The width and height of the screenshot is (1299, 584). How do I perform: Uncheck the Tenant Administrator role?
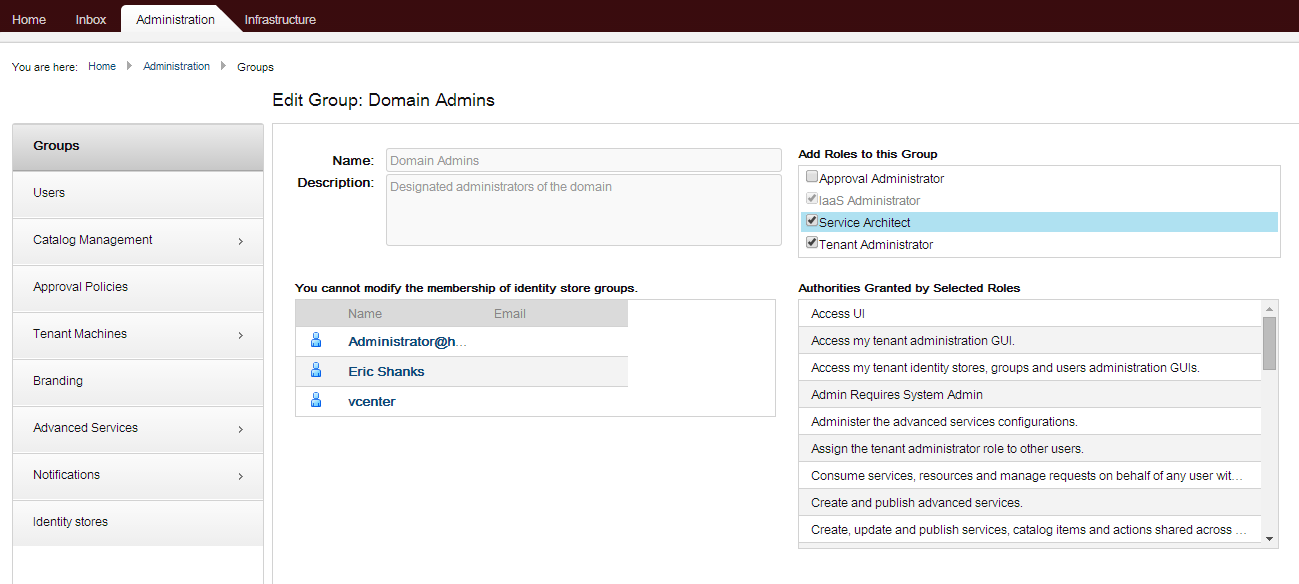coord(812,244)
